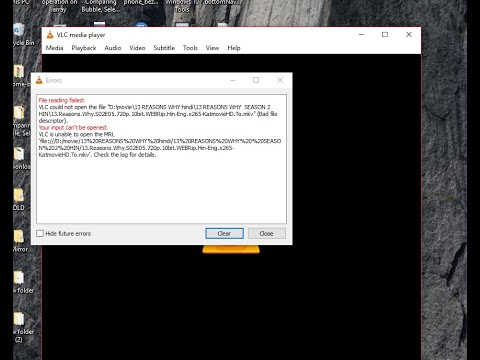The height and width of the screenshot is (360, 480).
Task: Click the 'VLC is unable to open the MRL' line
Action: tap(77, 134)
